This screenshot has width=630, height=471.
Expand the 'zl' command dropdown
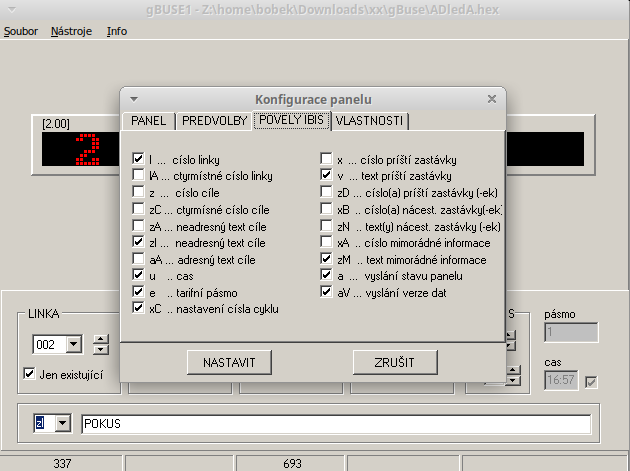point(63,423)
